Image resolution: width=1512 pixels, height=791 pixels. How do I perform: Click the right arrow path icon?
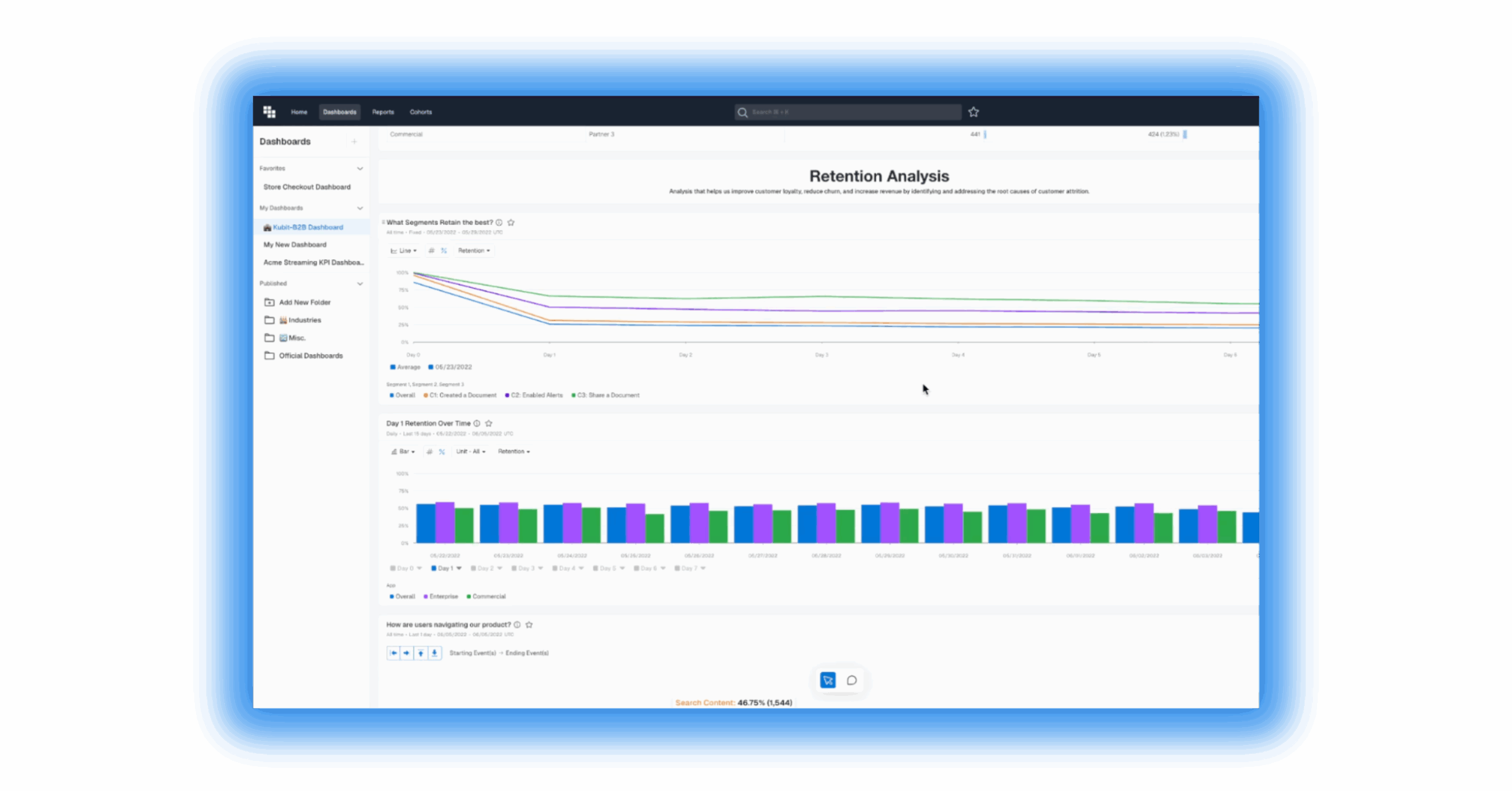406,653
